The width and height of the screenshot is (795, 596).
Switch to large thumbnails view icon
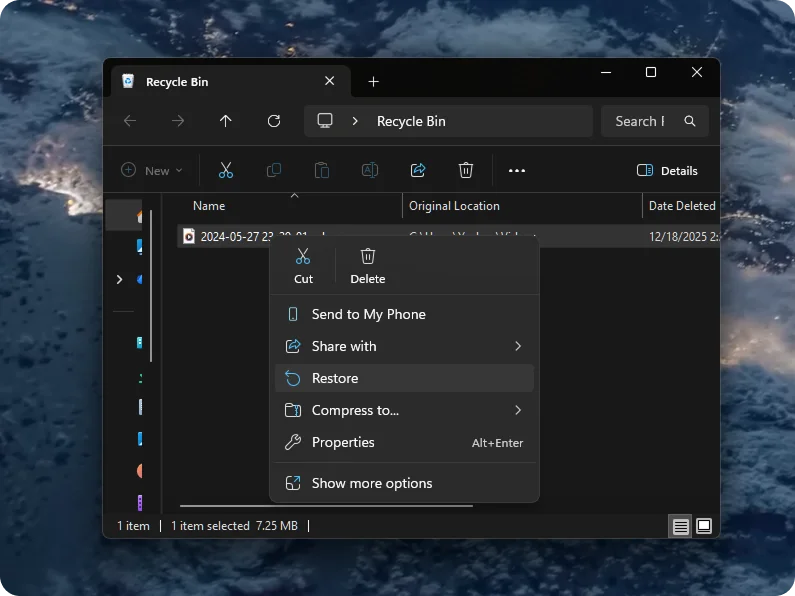704,526
